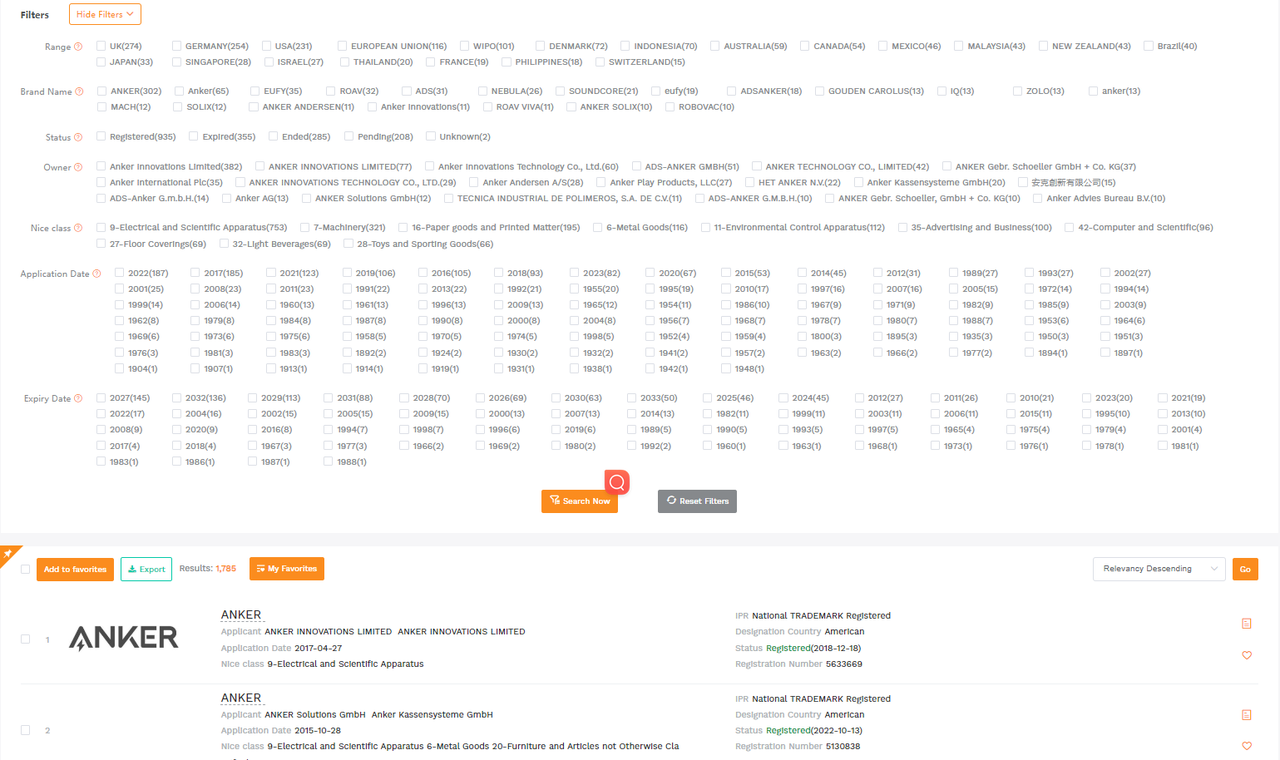Open ANKER trademark title in result 1
The width and height of the screenshot is (1280, 760).
[241, 615]
